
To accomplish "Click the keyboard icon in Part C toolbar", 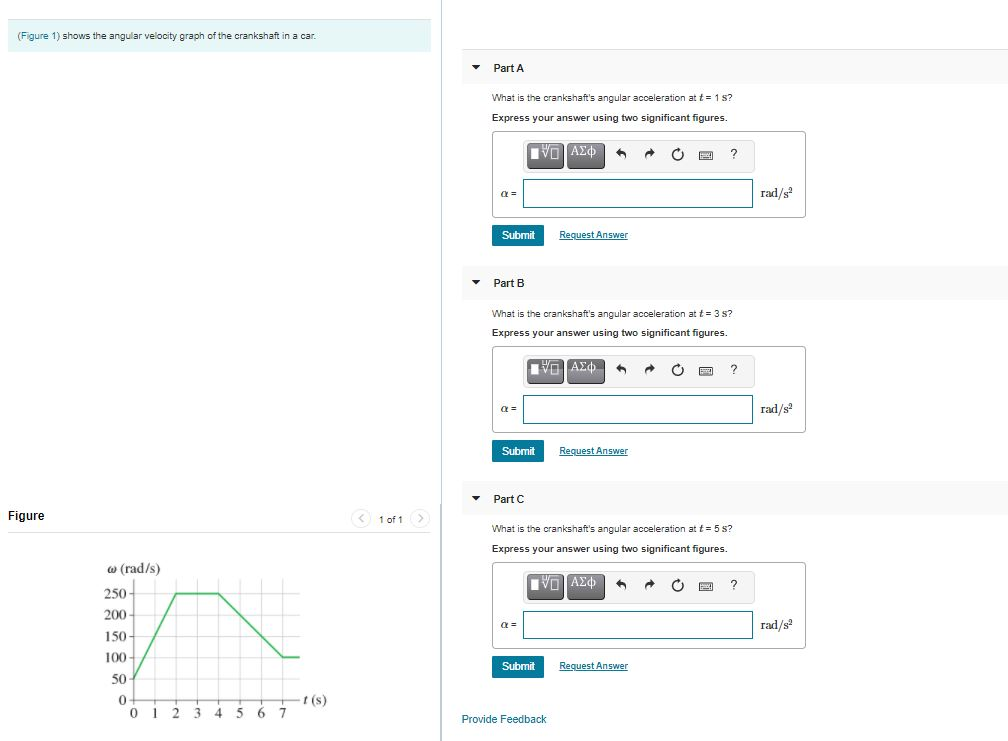I will [x=705, y=586].
